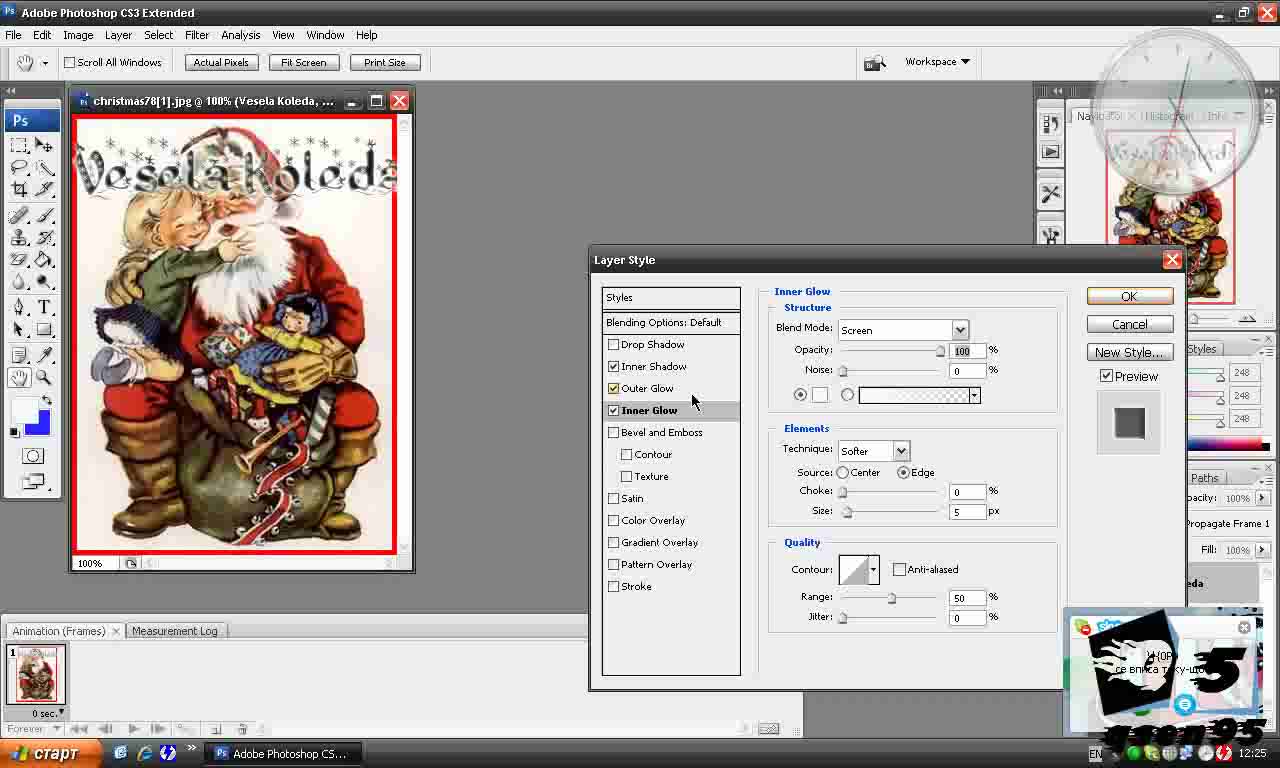The image size is (1280, 768).
Task: Open the Workspace dropdown menu
Action: pos(937,62)
